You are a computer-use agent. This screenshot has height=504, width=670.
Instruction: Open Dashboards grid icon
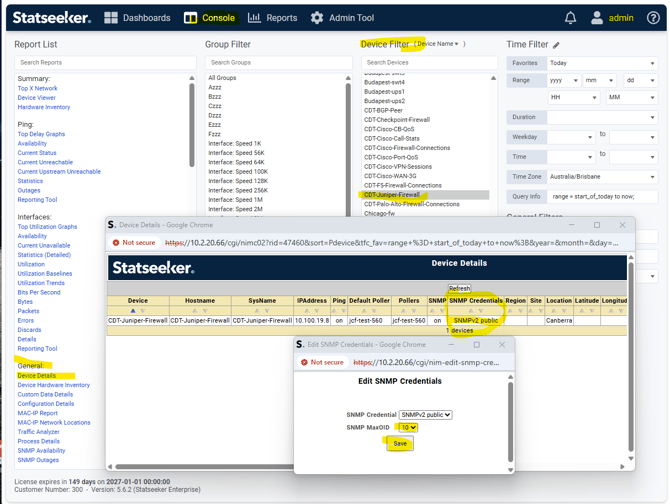coord(111,18)
